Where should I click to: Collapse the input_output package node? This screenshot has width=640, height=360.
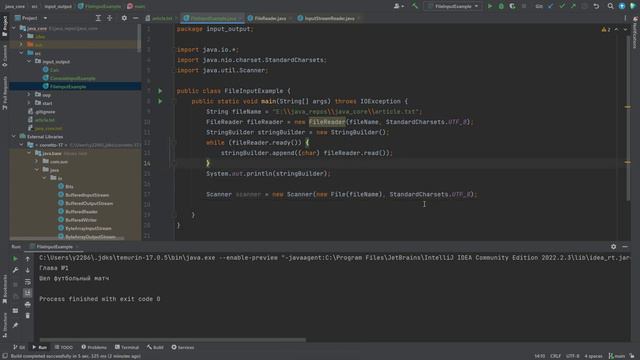(x=29, y=61)
